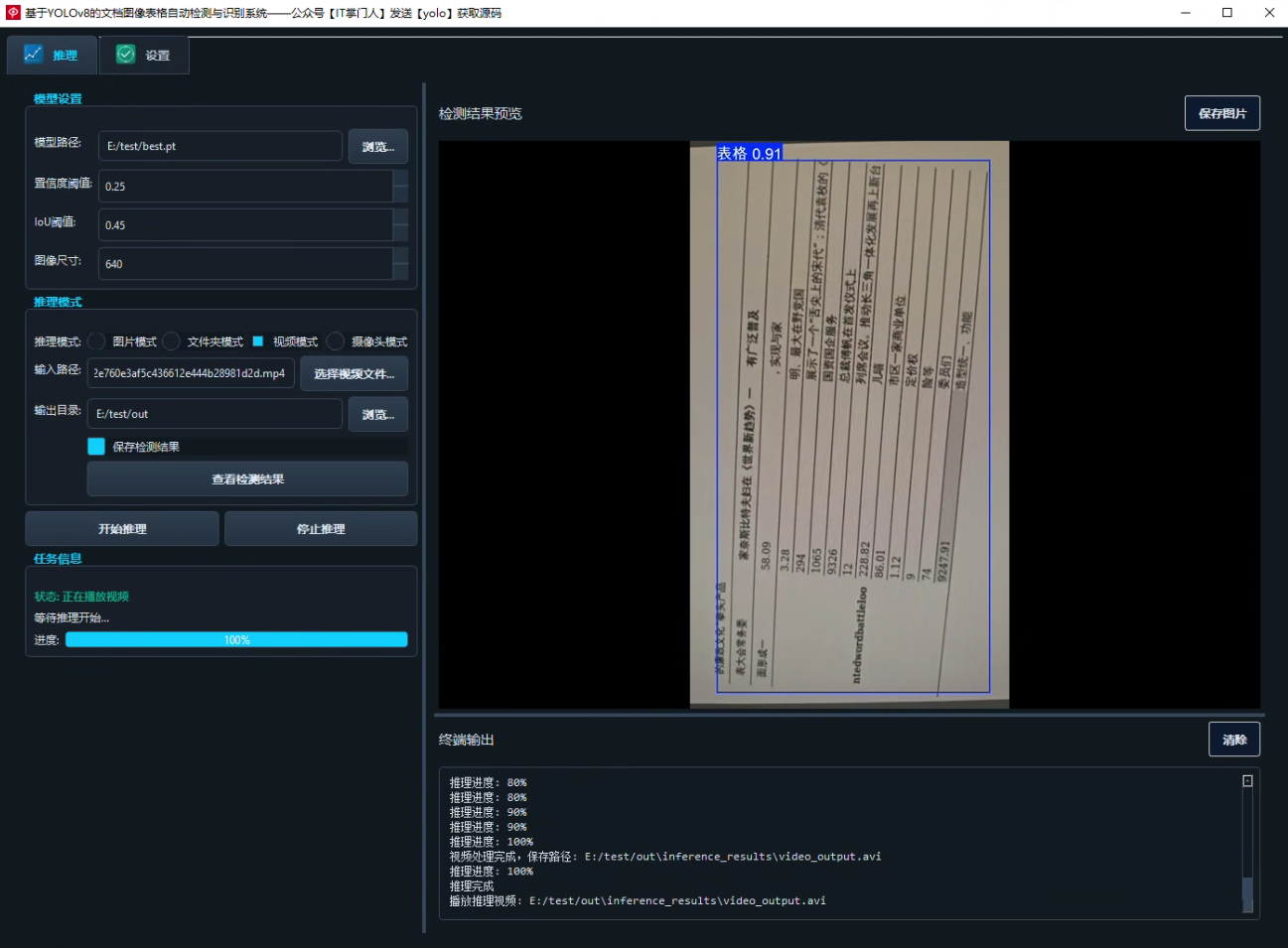The image size is (1288, 948).
Task: Click the 终端输出 heading
Action: pos(467,740)
